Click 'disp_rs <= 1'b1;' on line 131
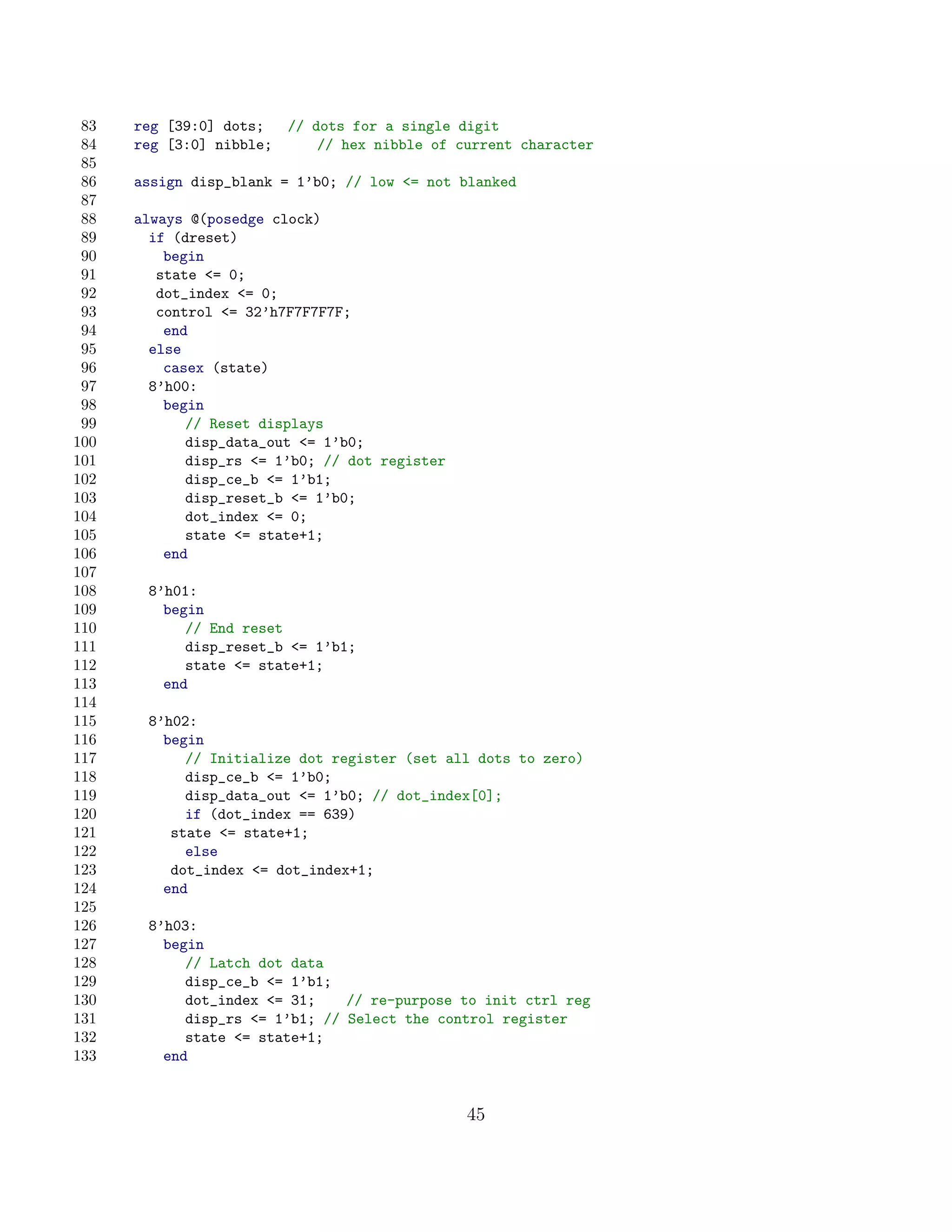The image size is (952, 1232). coord(250,1020)
